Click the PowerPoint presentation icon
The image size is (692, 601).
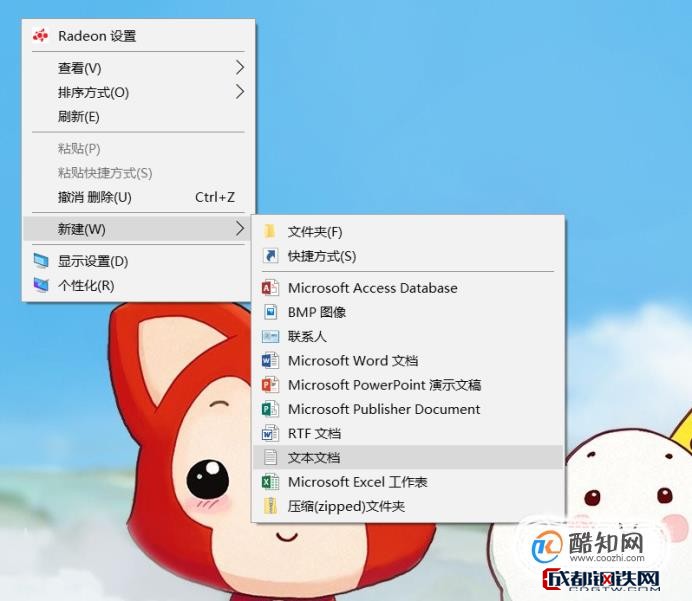[270, 385]
